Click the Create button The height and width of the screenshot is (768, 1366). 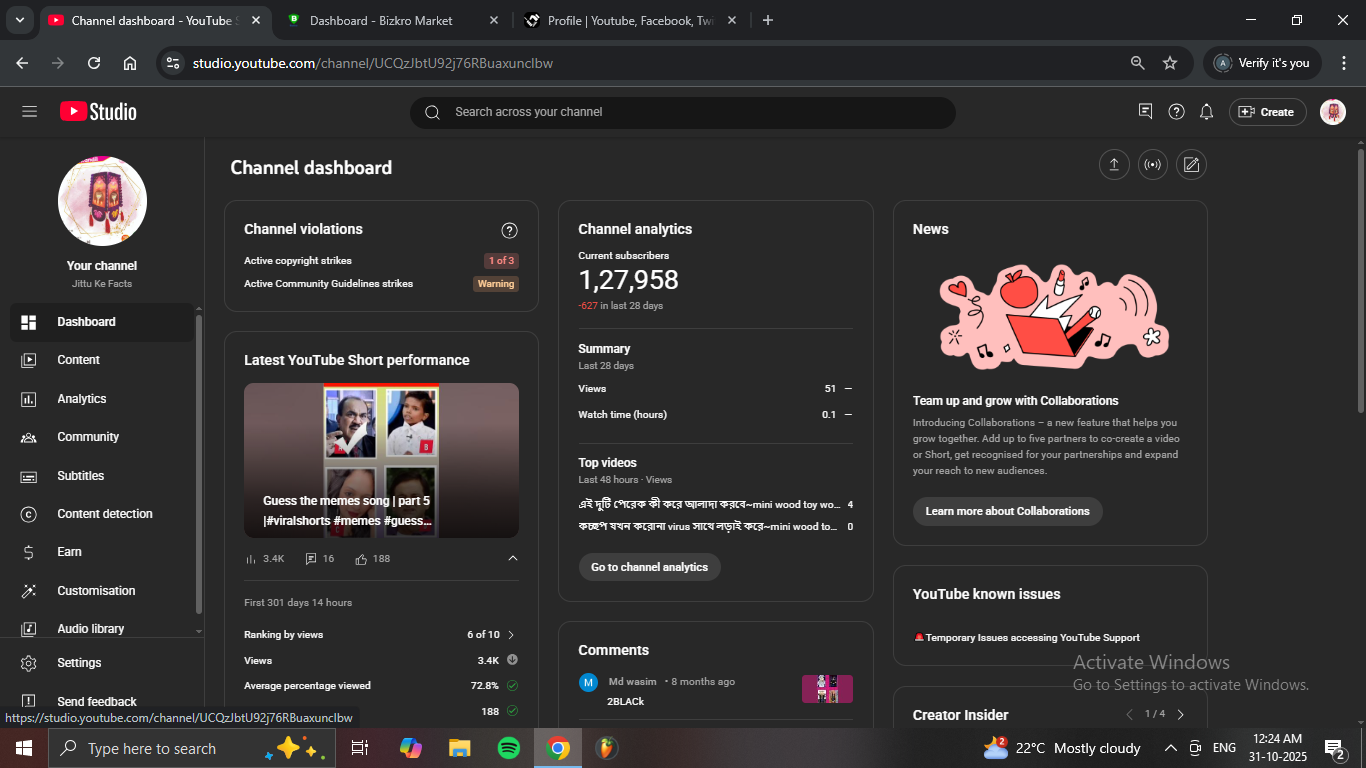[x=1267, y=112]
